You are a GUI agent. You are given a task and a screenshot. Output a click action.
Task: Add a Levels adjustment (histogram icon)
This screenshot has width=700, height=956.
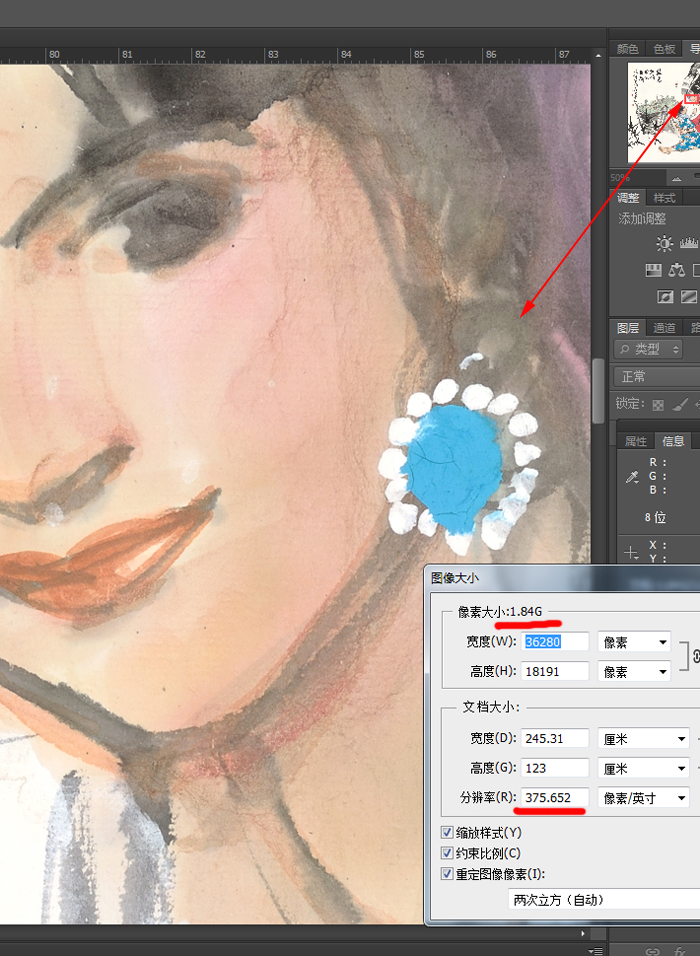690,243
